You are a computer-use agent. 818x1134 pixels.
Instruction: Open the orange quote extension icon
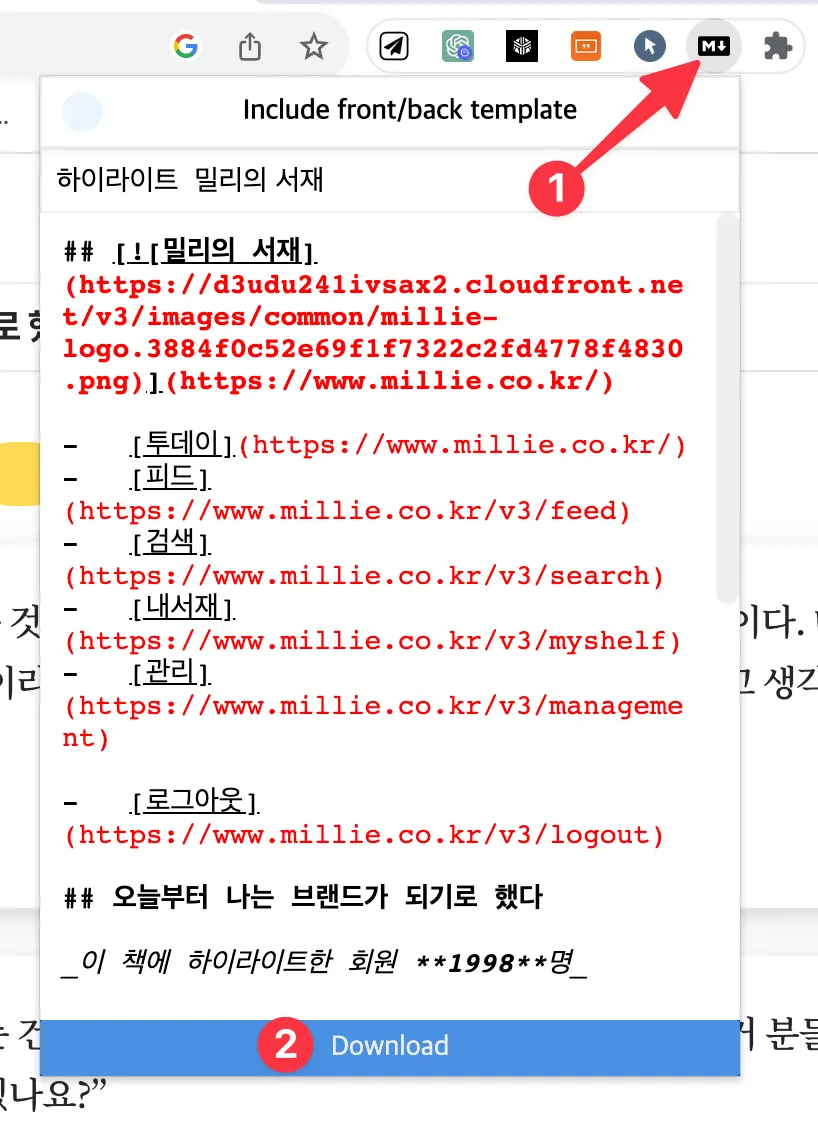pyautogui.click(x=585, y=46)
